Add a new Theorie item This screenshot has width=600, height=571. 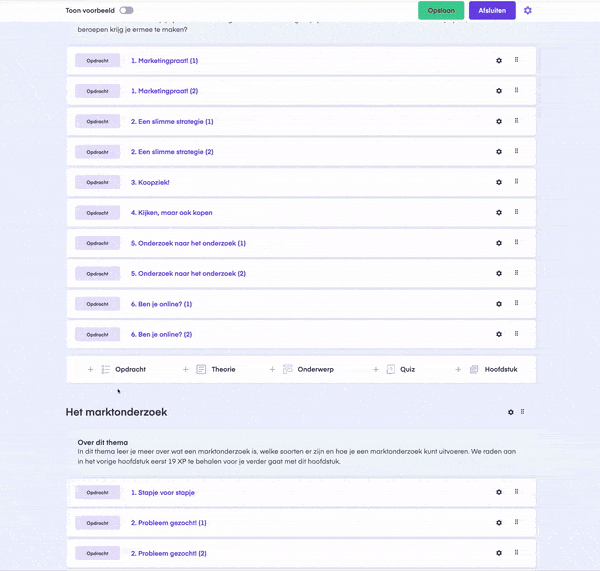click(209, 369)
